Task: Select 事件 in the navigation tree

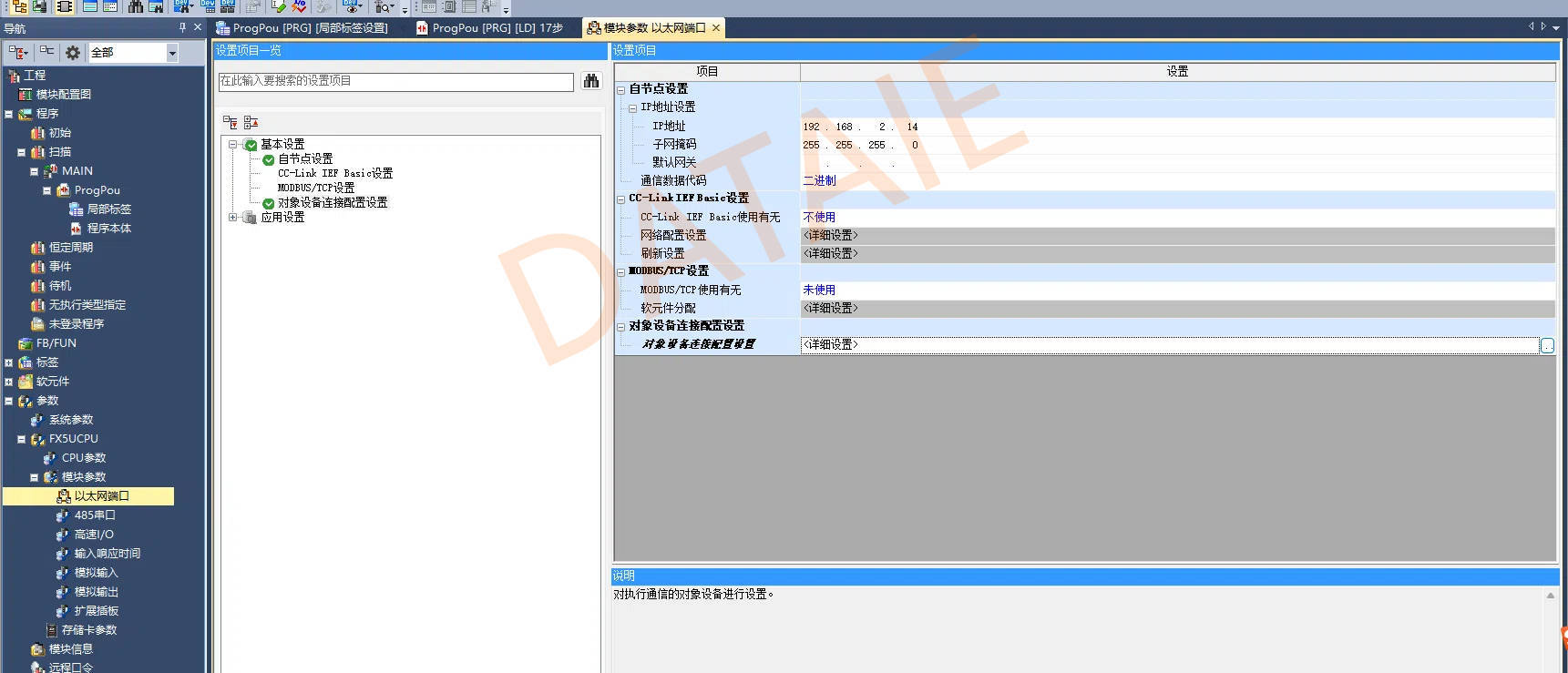Action: (x=59, y=267)
